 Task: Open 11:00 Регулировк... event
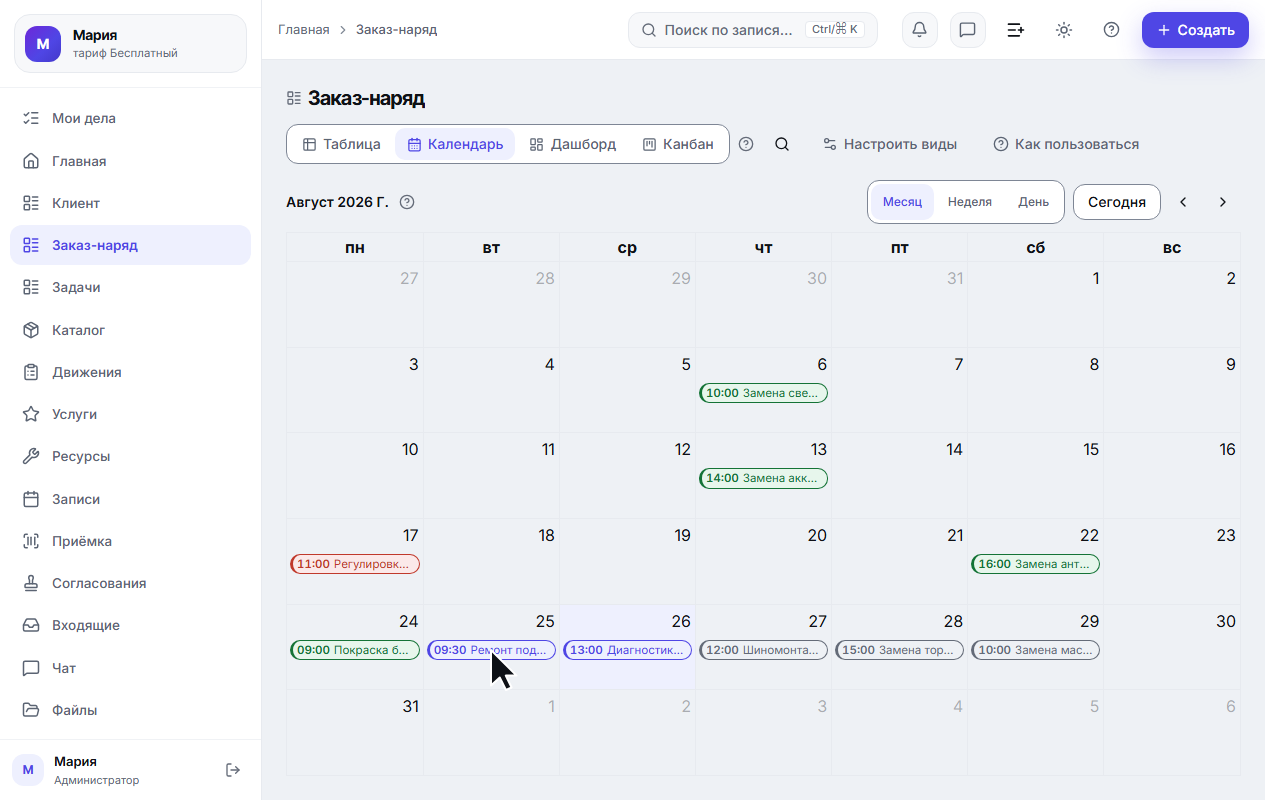pos(355,564)
